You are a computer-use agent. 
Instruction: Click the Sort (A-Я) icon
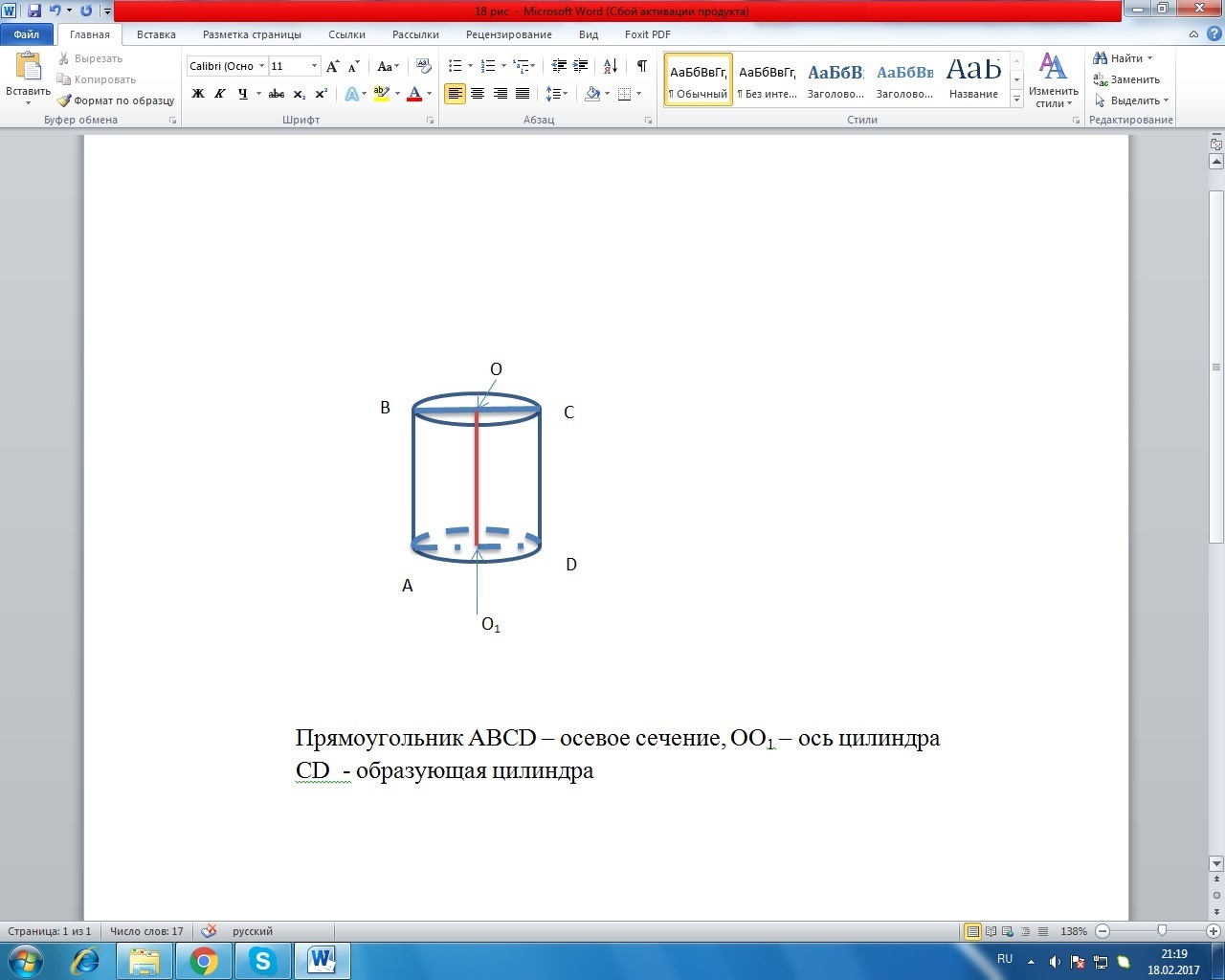coord(611,66)
